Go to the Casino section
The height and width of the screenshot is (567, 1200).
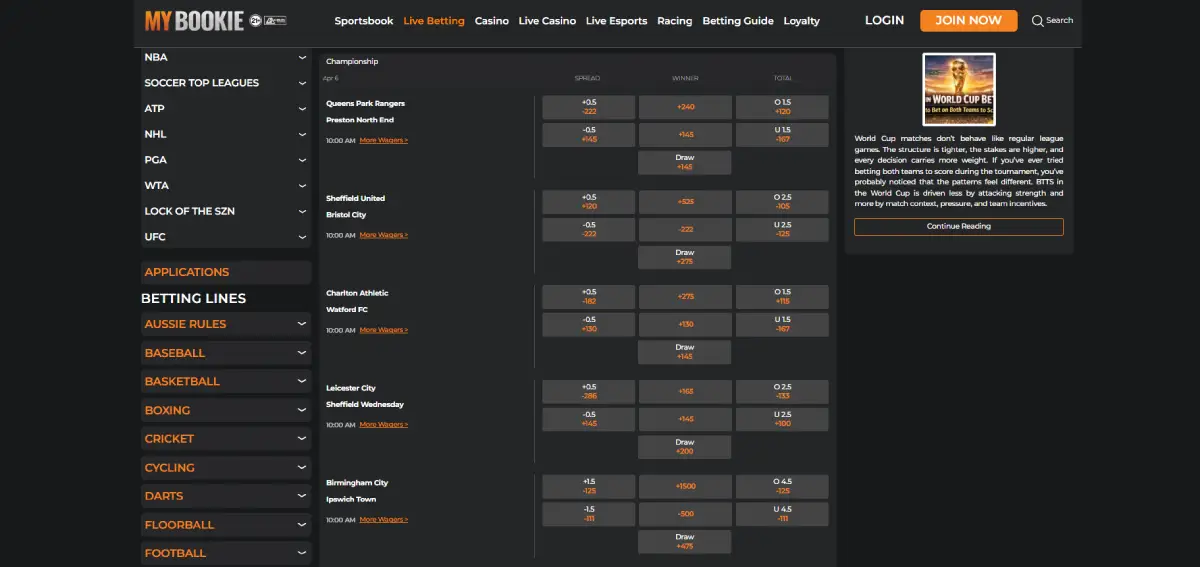coord(492,21)
